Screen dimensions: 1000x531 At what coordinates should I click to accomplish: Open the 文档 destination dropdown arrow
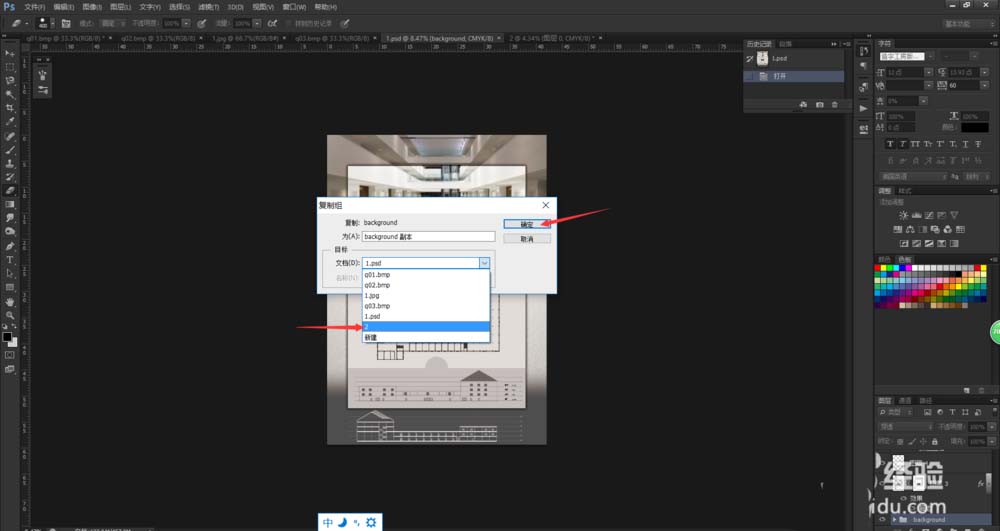(x=484, y=262)
